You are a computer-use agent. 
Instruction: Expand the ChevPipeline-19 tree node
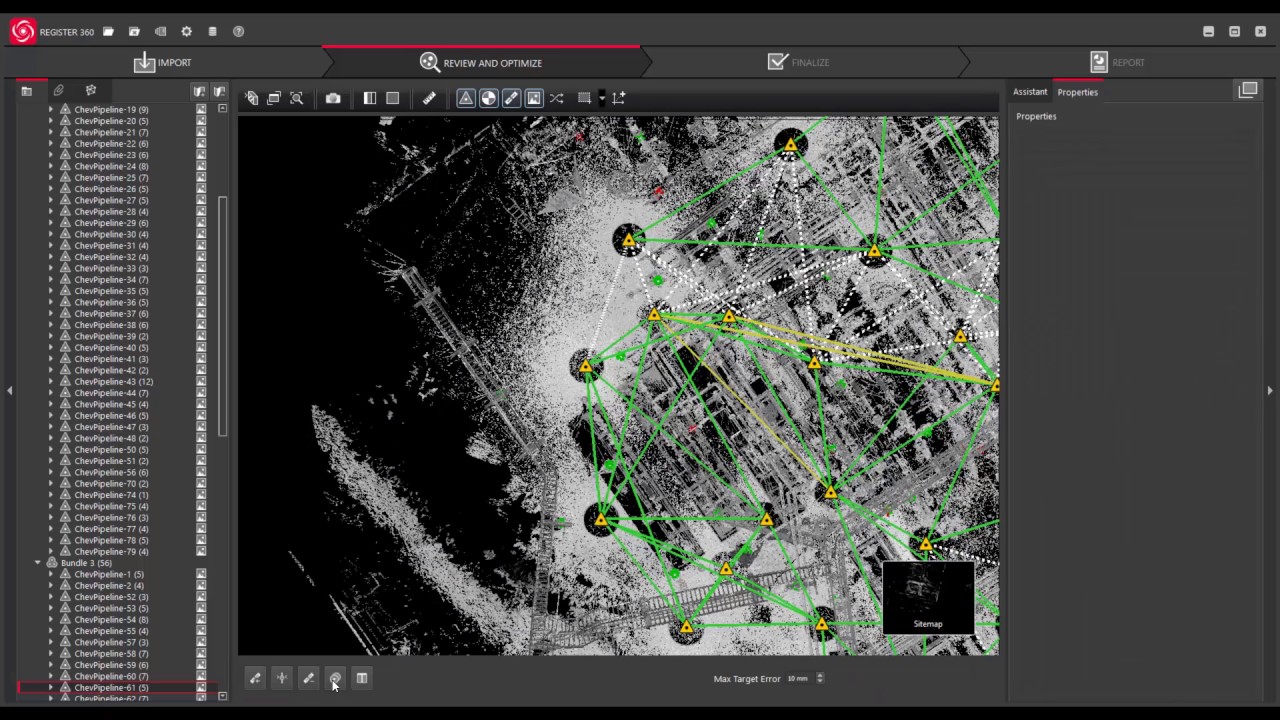(x=51, y=110)
